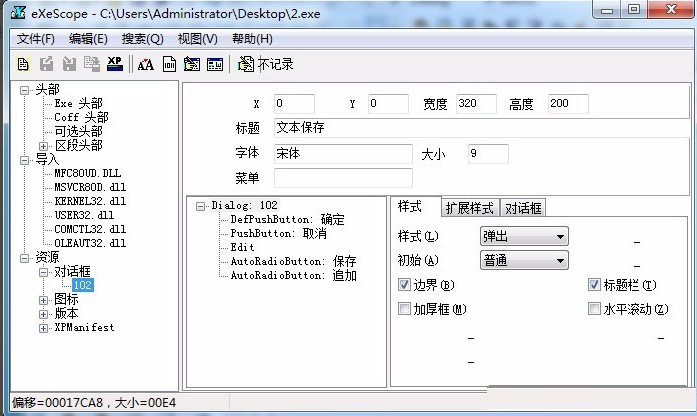Select KERNEL32.dll in the import tree
Image resolution: width=697 pixels, height=416 pixels.
tap(90, 200)
